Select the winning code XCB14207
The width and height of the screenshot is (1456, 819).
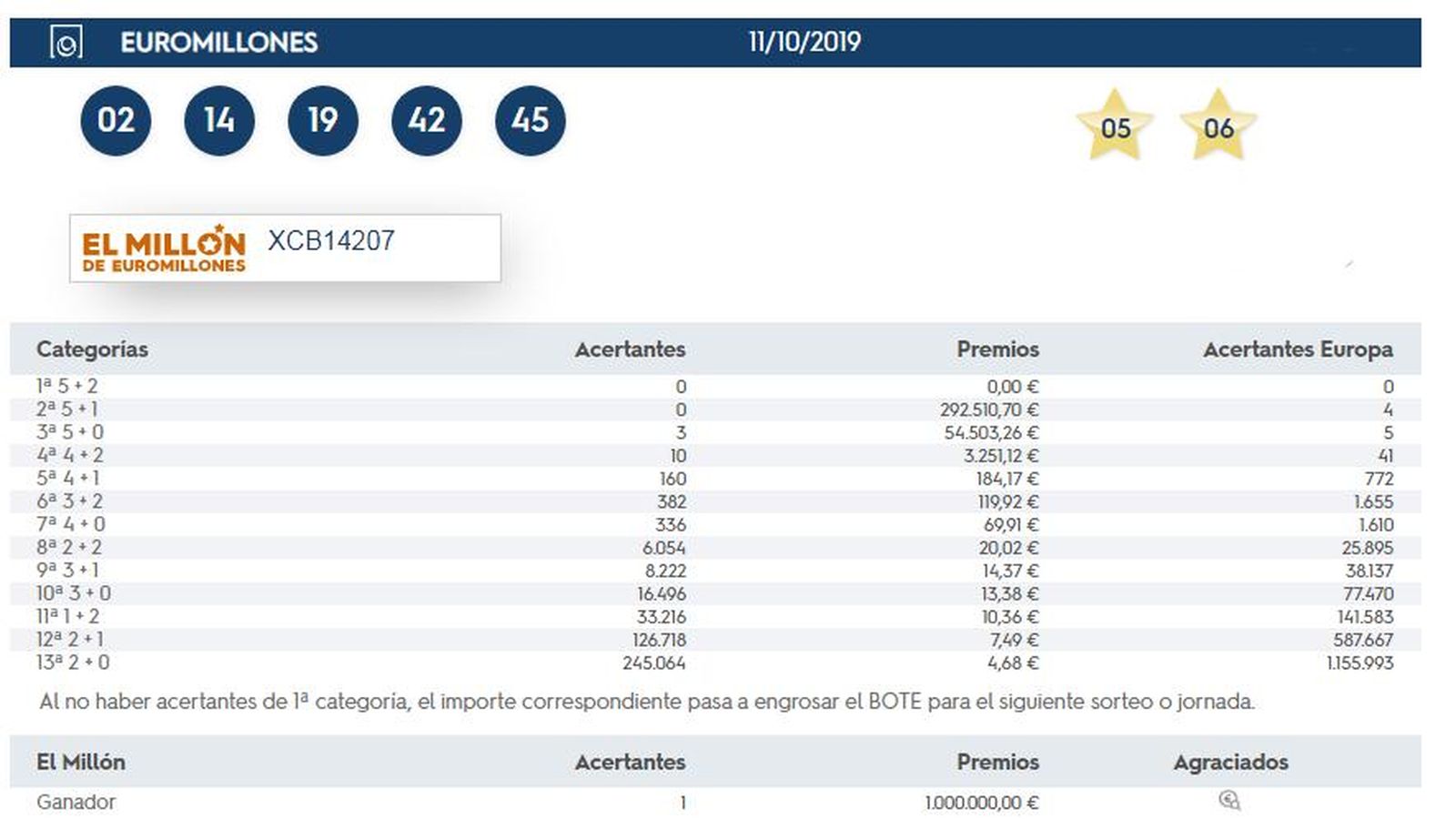coord(329,241)
